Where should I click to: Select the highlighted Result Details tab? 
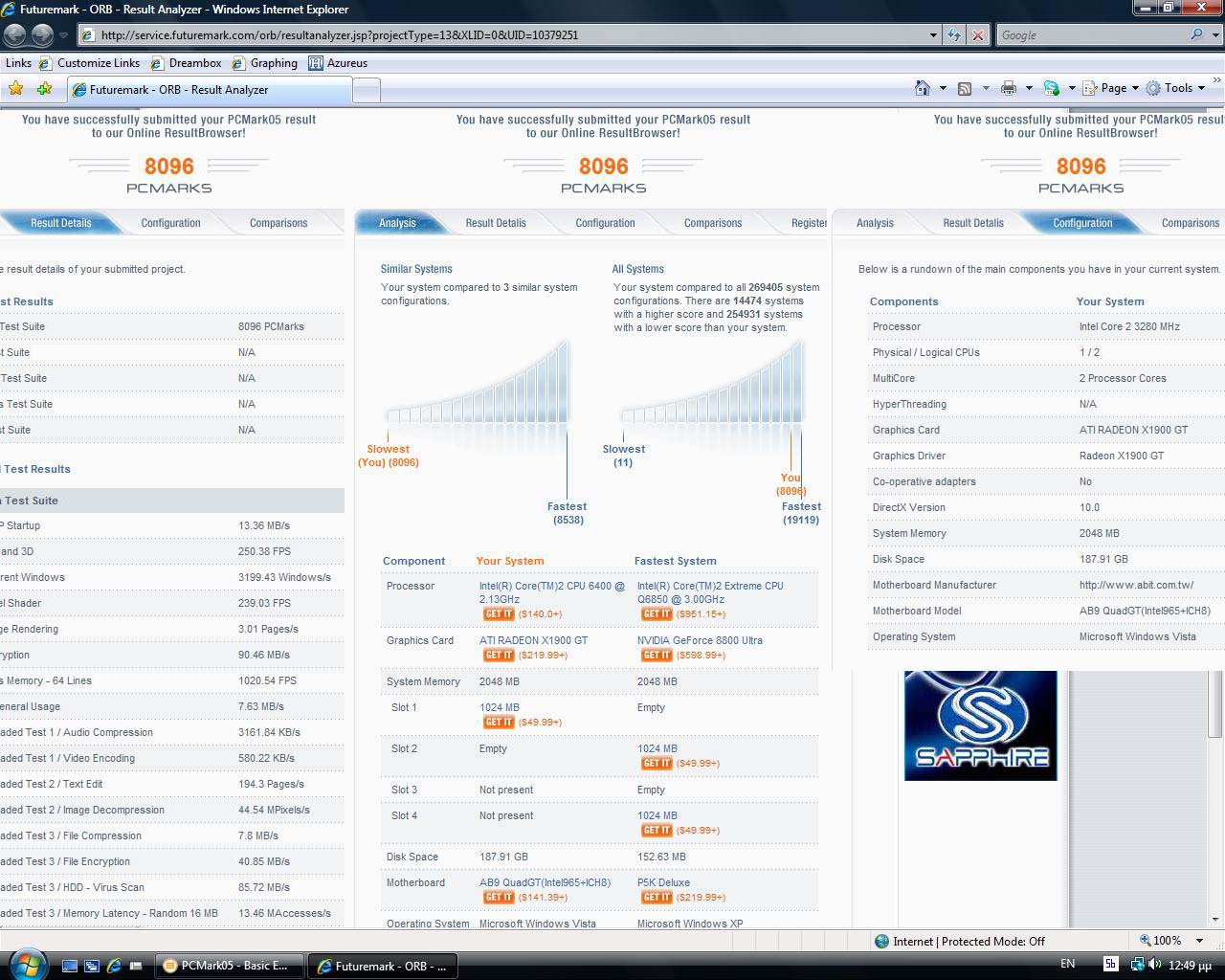pyautogui.click(x=61, y=223)
